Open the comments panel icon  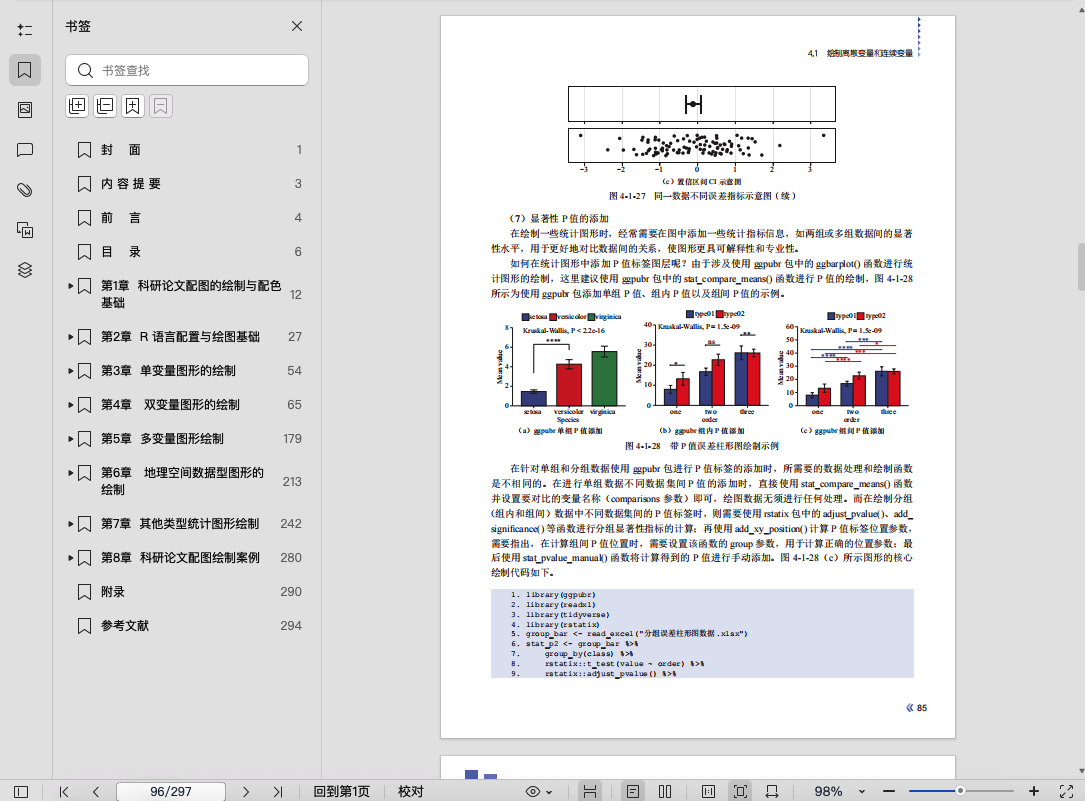tap(25, 150)
